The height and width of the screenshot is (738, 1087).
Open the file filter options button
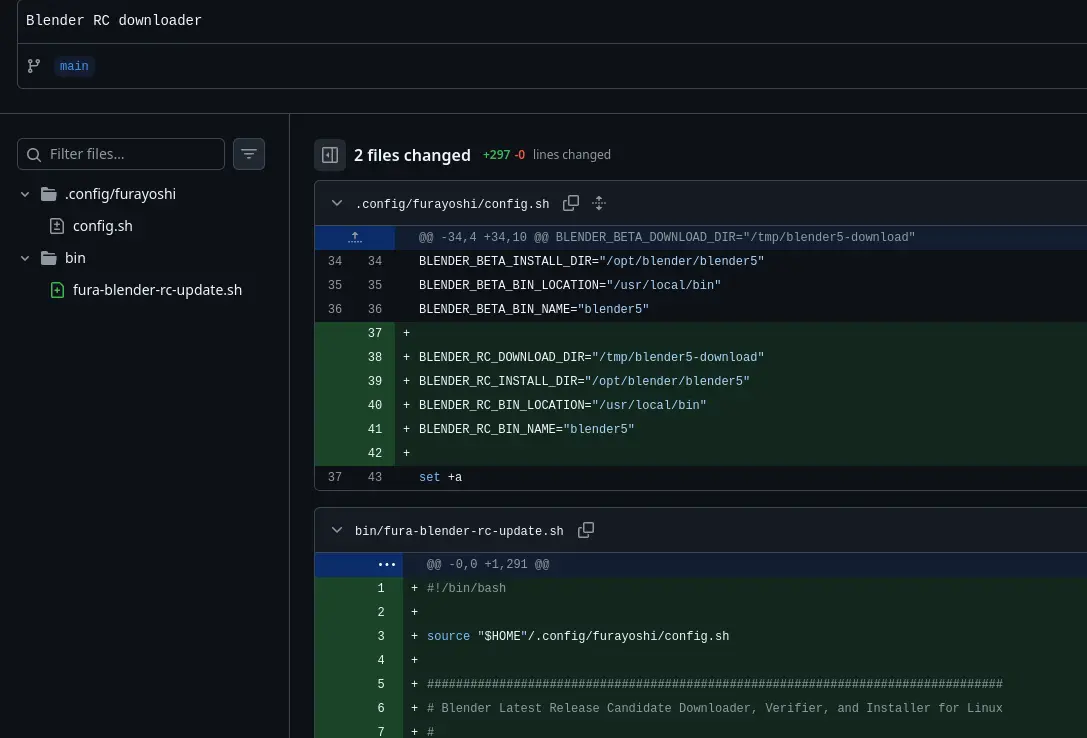(x=249, y=154)
